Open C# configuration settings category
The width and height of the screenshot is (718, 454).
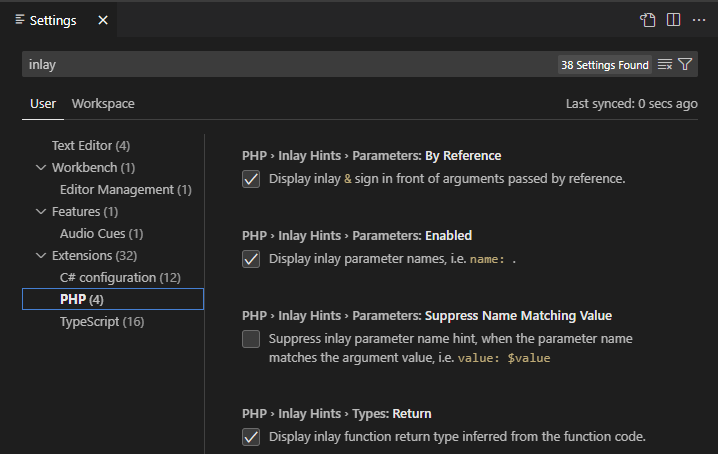click(120, 278)
